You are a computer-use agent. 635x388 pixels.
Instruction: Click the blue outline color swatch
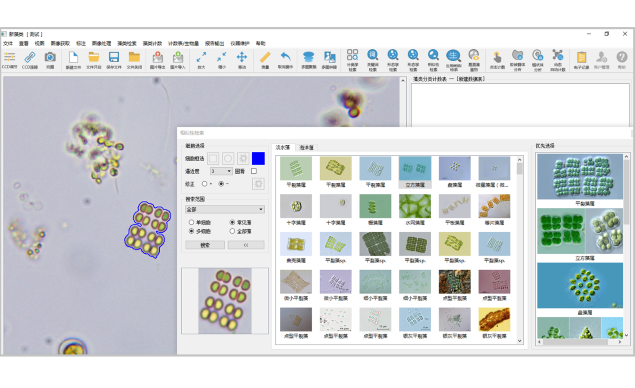(258, 158)
